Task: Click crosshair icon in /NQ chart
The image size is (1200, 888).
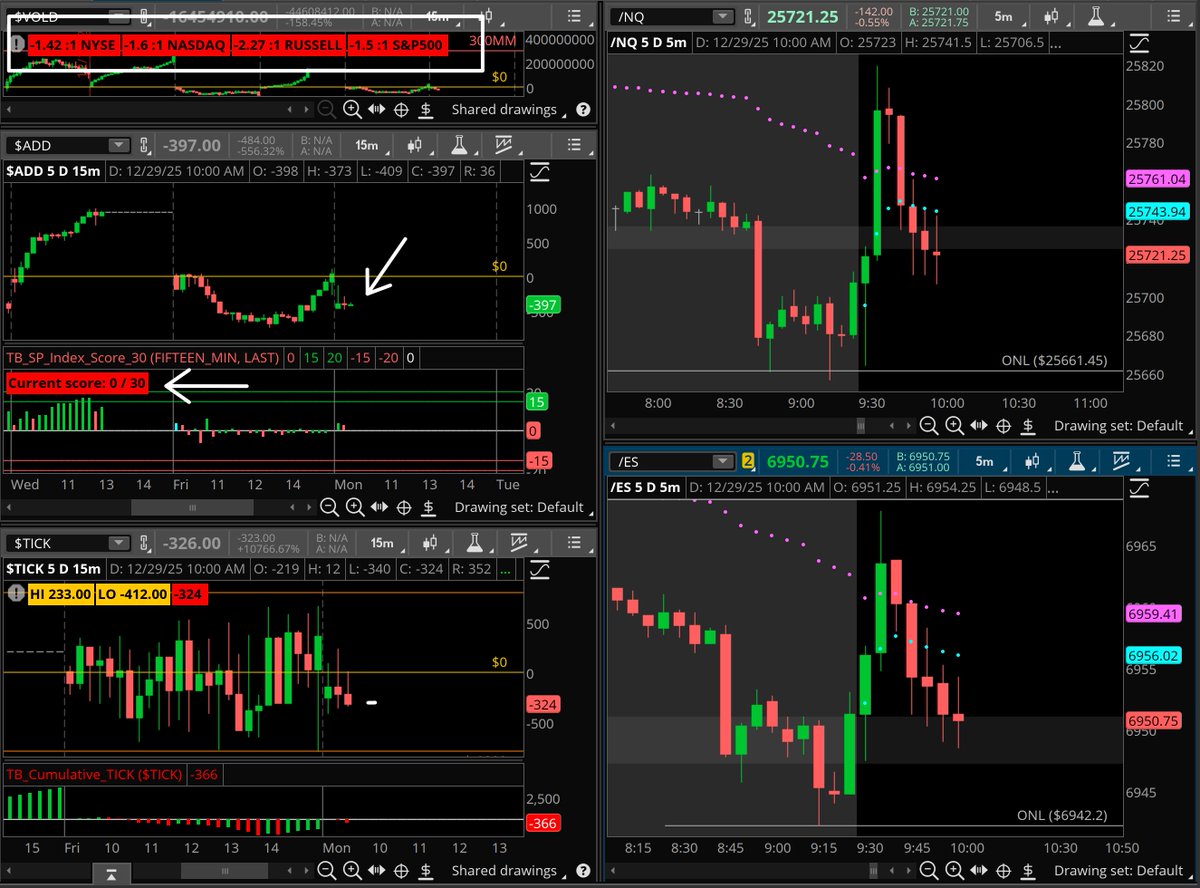Action: click(1004, 426)
